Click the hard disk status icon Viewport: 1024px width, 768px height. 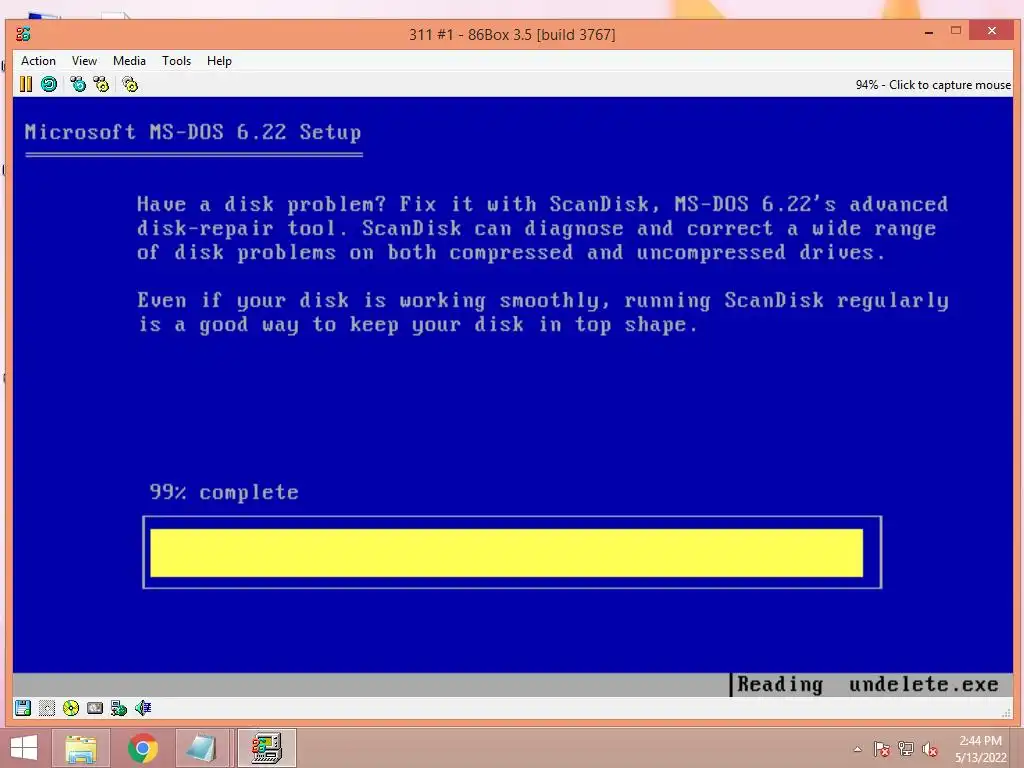(95, 708)
